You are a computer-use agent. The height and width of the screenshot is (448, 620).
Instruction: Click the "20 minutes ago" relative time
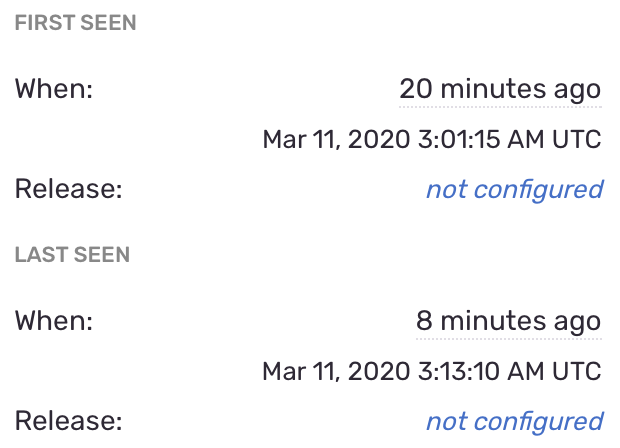click(x=500, y=89)
